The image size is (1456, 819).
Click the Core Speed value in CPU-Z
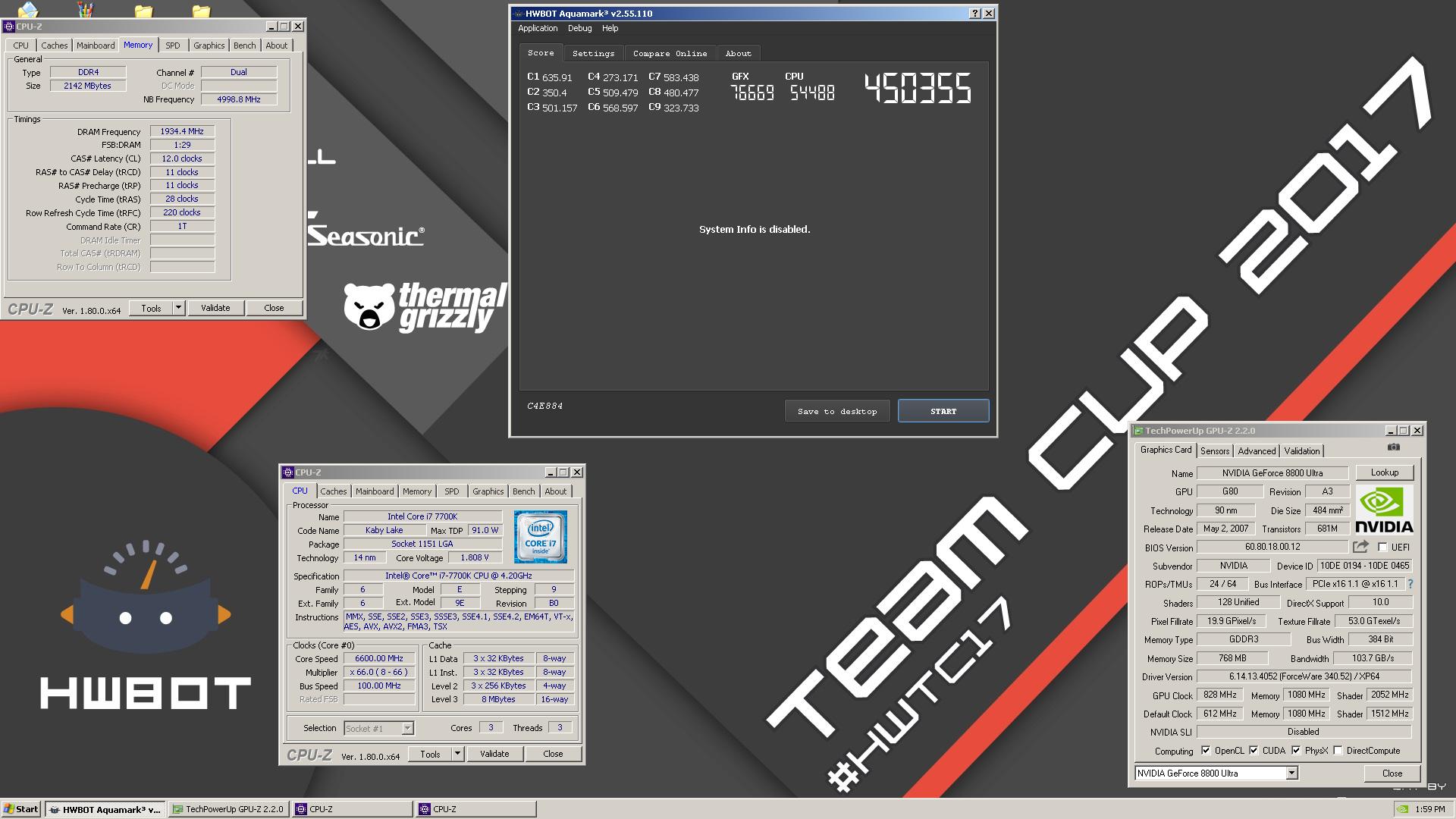click(x=379, y=658)
